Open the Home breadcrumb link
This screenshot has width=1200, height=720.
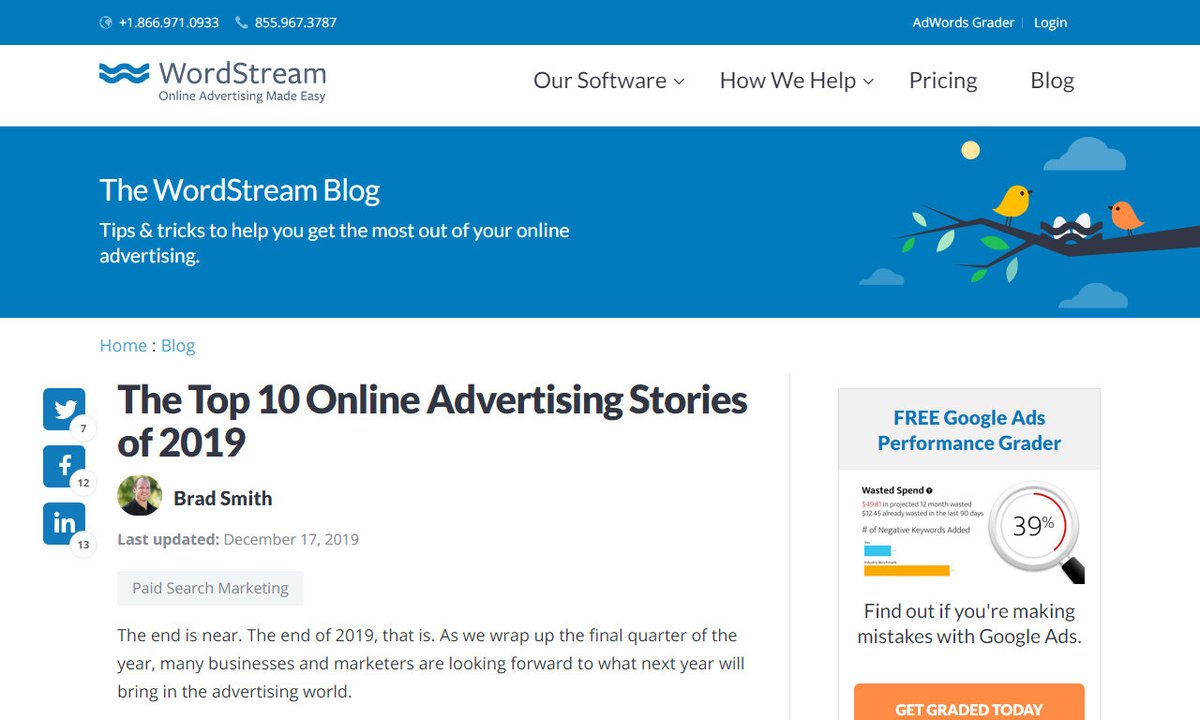point(123,345)
